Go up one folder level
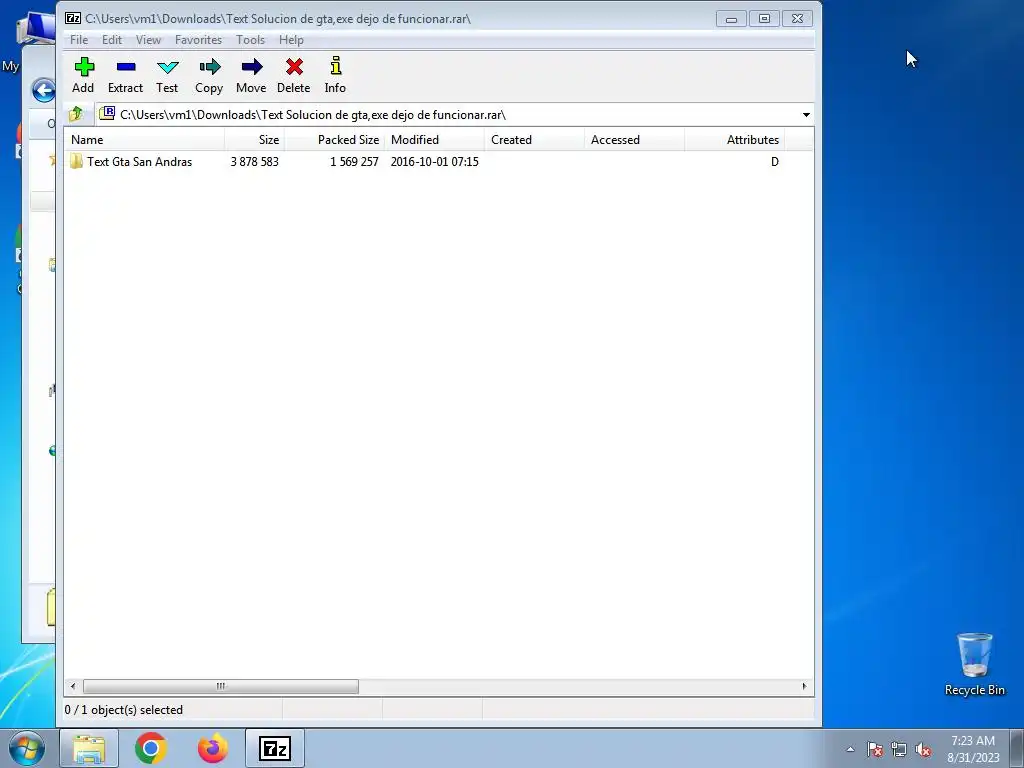The image size is (1024, 768). [76, 114]
